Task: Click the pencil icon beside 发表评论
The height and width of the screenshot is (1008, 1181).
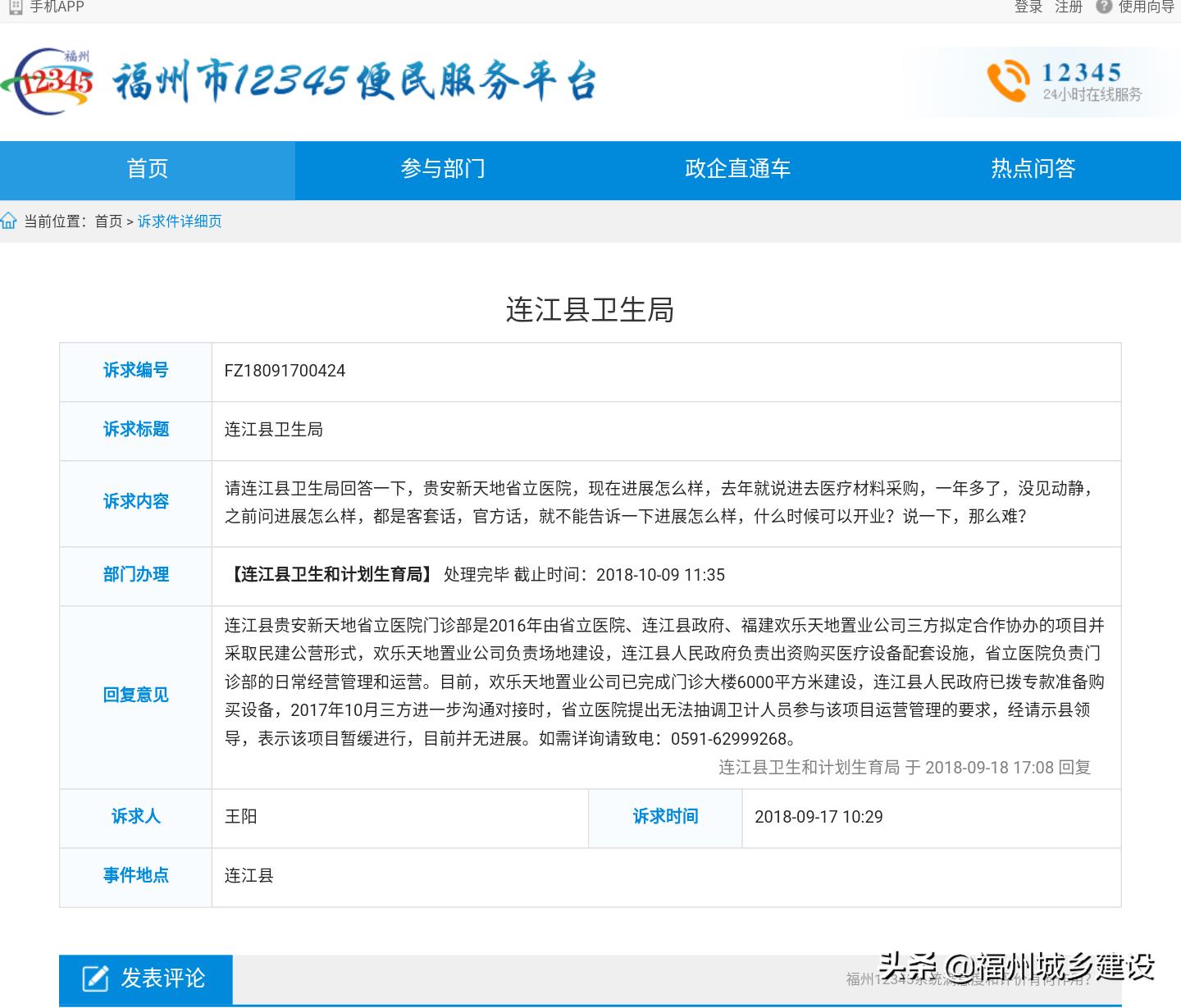Action: tap(95, 978)
